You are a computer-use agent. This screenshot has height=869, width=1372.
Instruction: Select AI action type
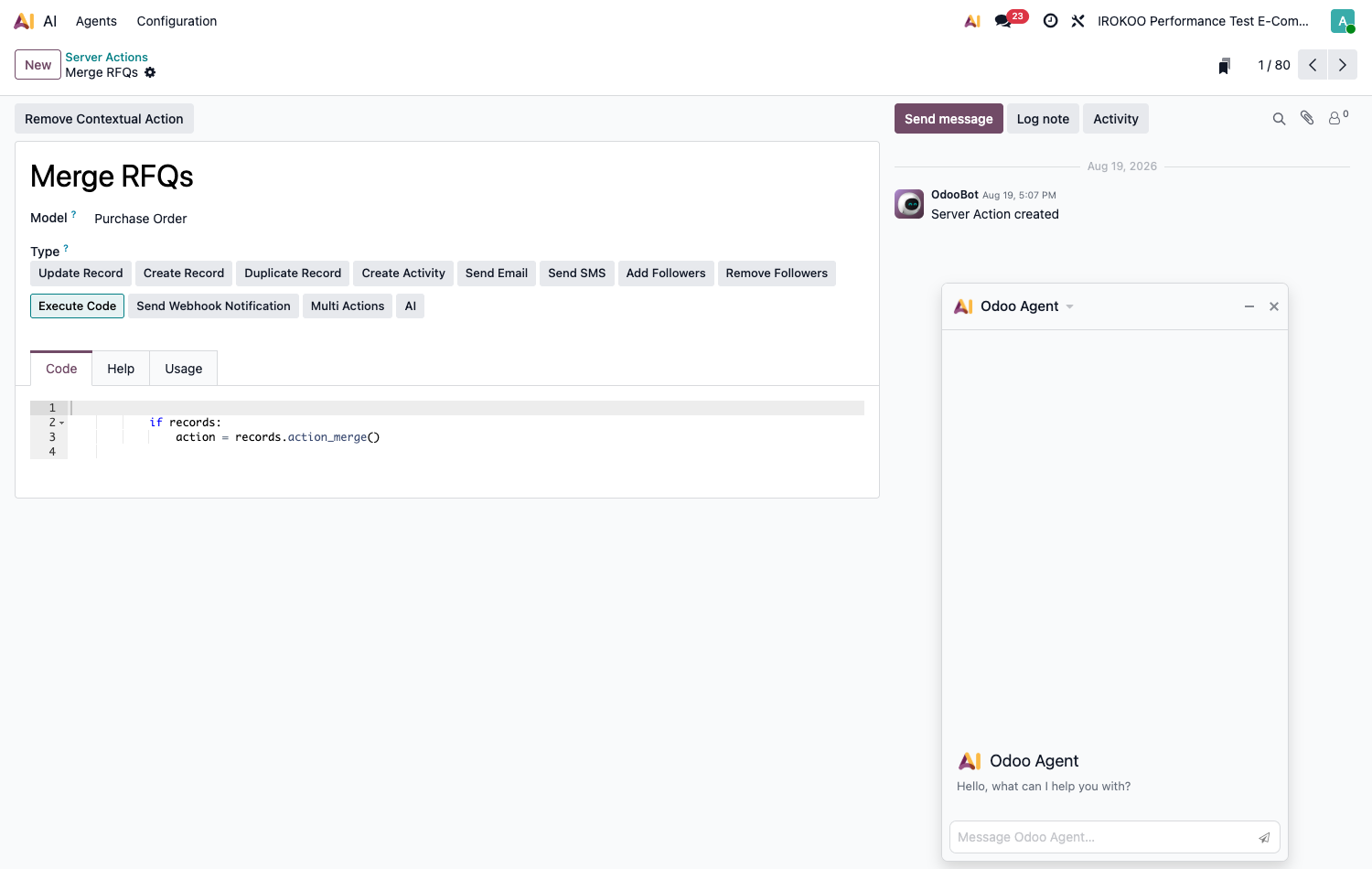pos(411,306)
